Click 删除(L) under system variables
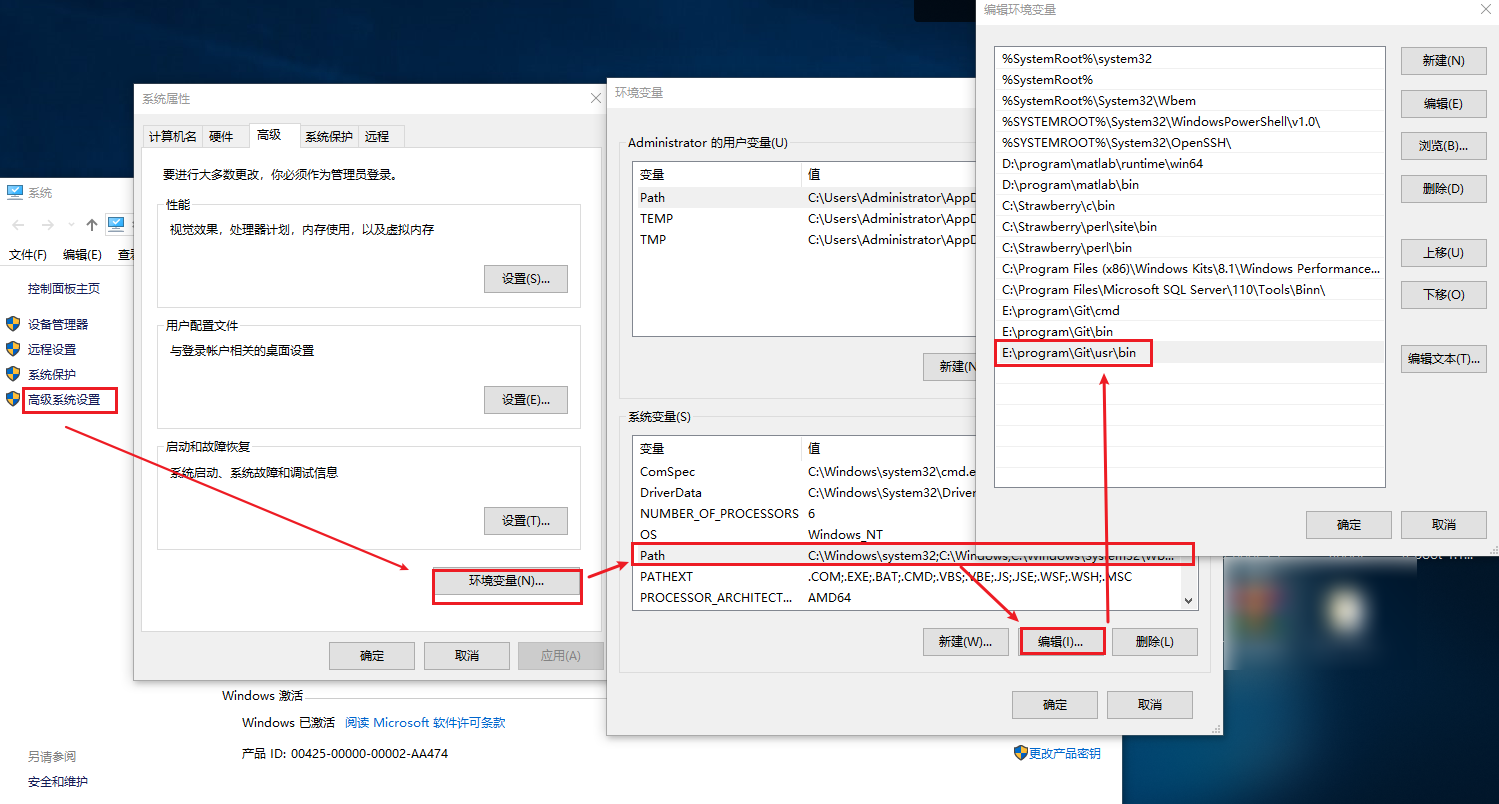Viewport: 1499px width, 804px height. (x=1155, y=642)
